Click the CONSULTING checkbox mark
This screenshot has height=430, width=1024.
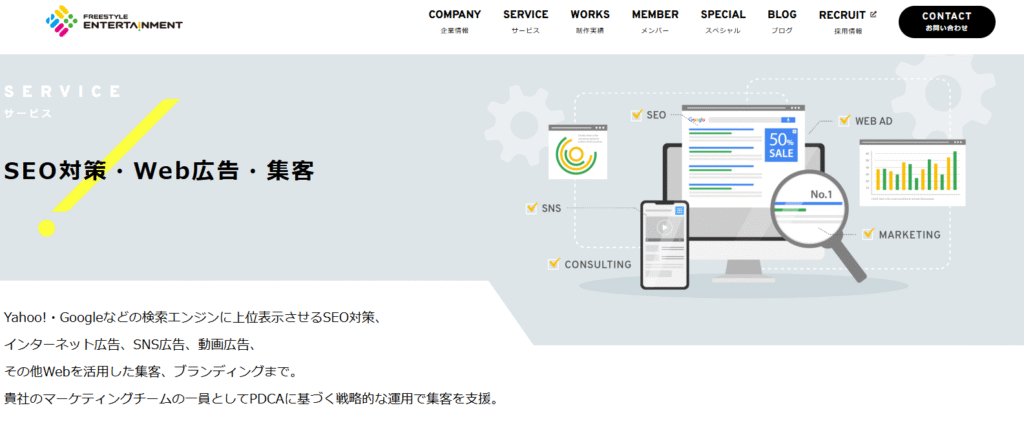(x=554, y=264)
